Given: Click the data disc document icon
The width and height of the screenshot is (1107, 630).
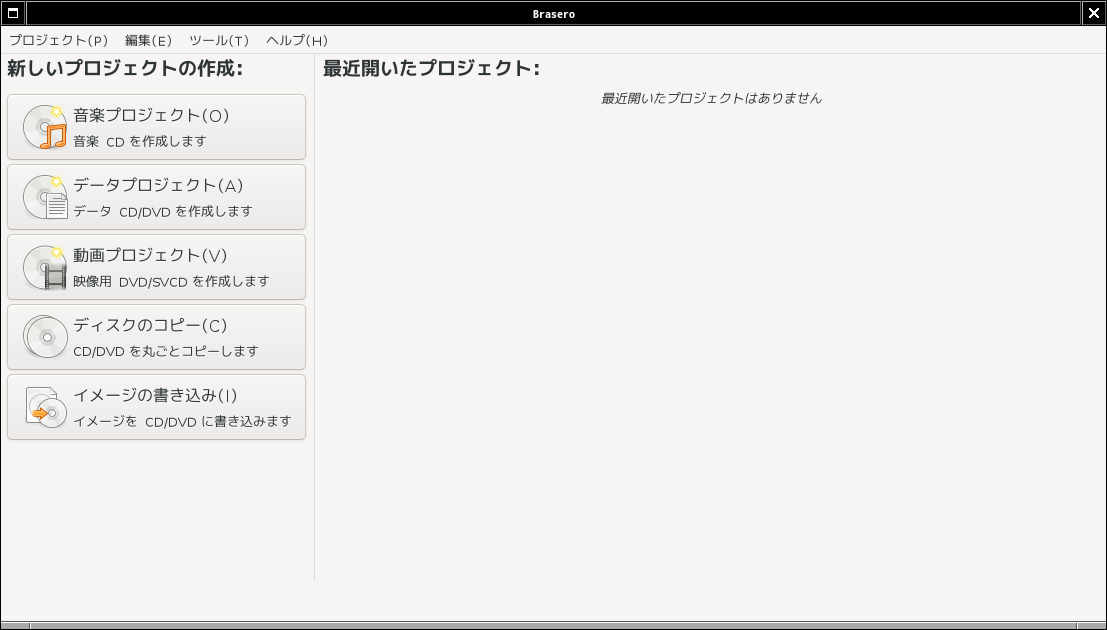Looking at the screenshot, I should pyautogui.click(x=45, y=197).
